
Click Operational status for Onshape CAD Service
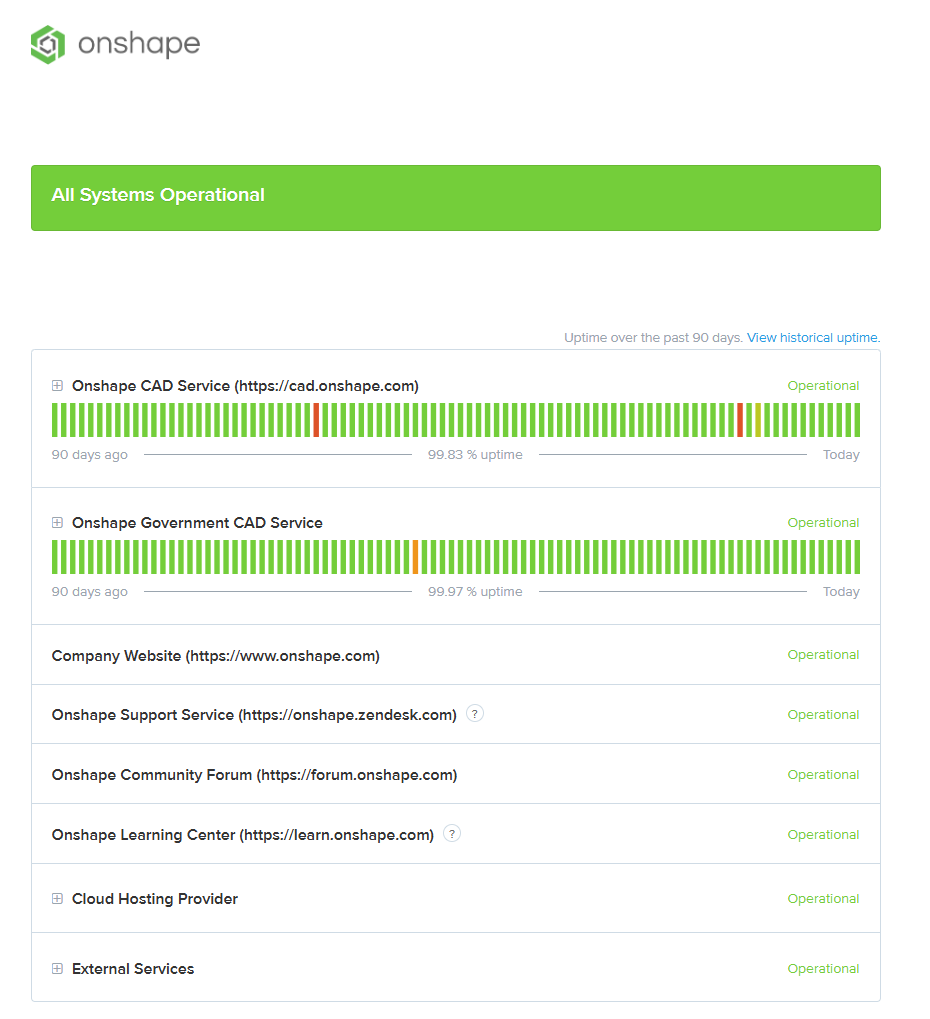823,385
